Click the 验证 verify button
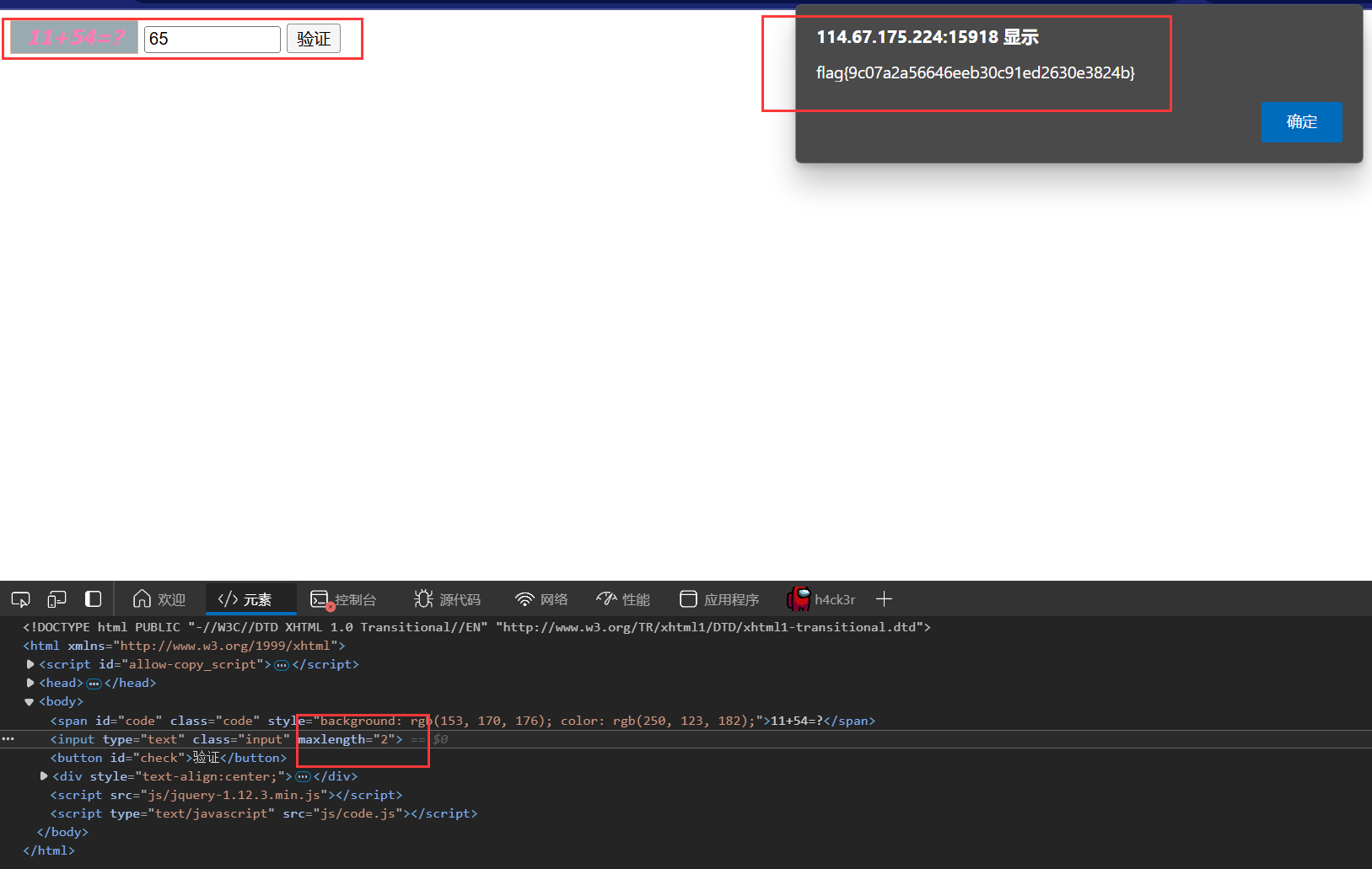Screen dimensions: 1372x869 point(314,39)
